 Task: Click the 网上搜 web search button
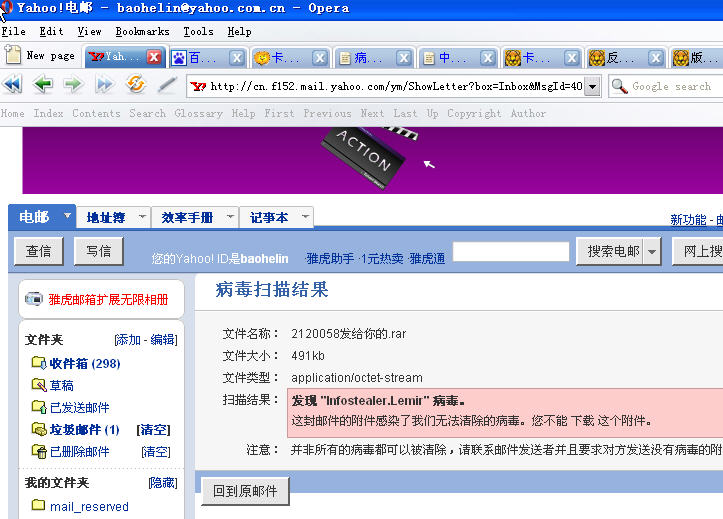click(x=698, y=251)
